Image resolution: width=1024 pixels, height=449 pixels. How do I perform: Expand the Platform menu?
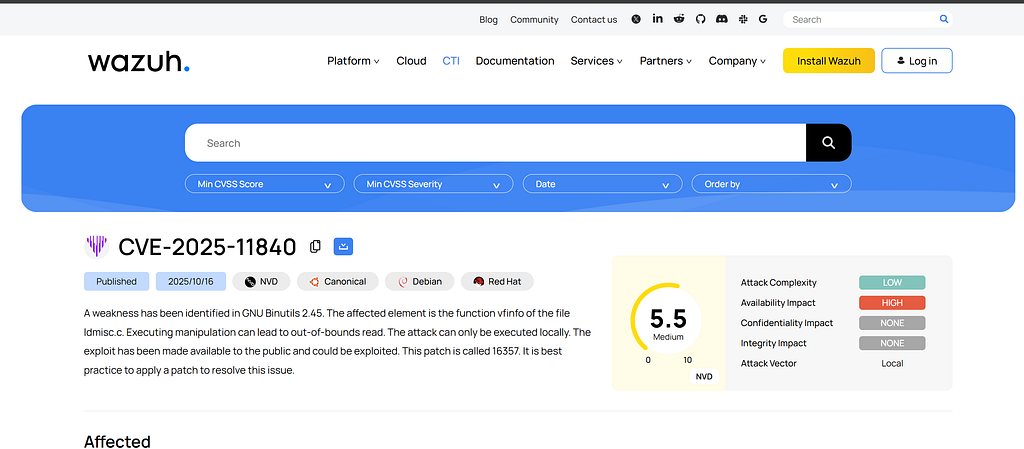(353, 61)
